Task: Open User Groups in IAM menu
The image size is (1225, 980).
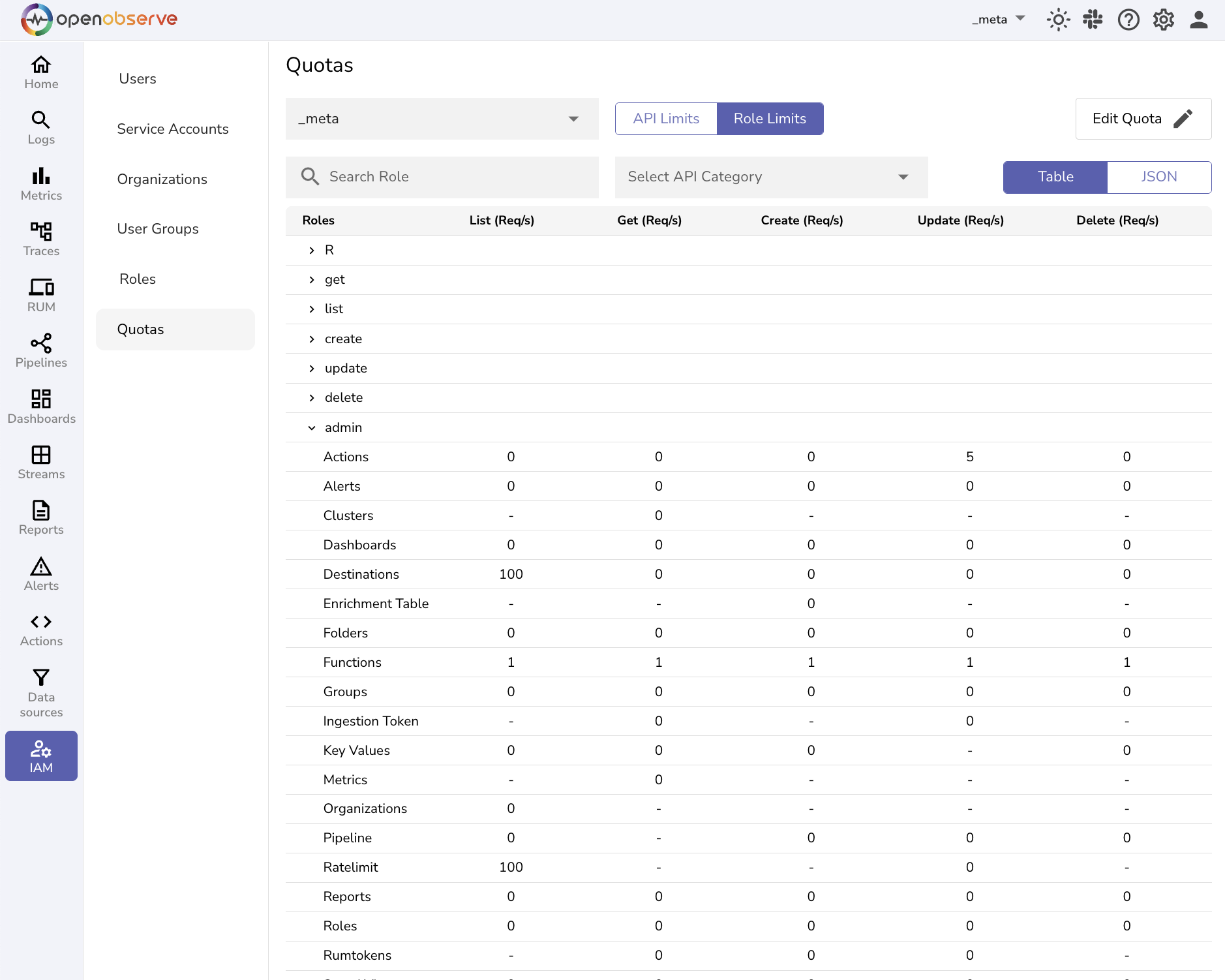Action: [x=158, y=229]
